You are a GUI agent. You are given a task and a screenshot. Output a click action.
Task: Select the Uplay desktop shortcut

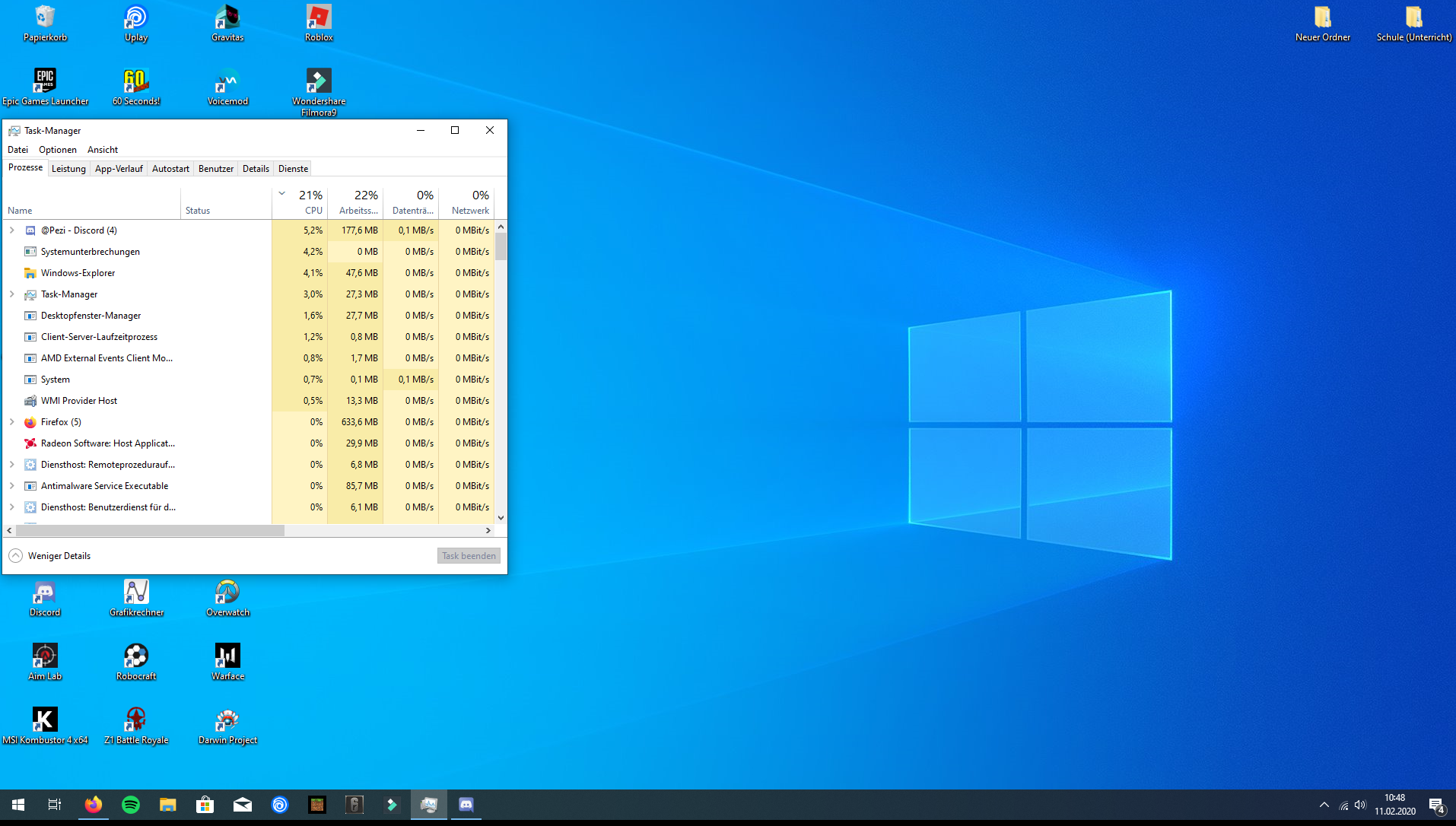[x=136, y=24]
